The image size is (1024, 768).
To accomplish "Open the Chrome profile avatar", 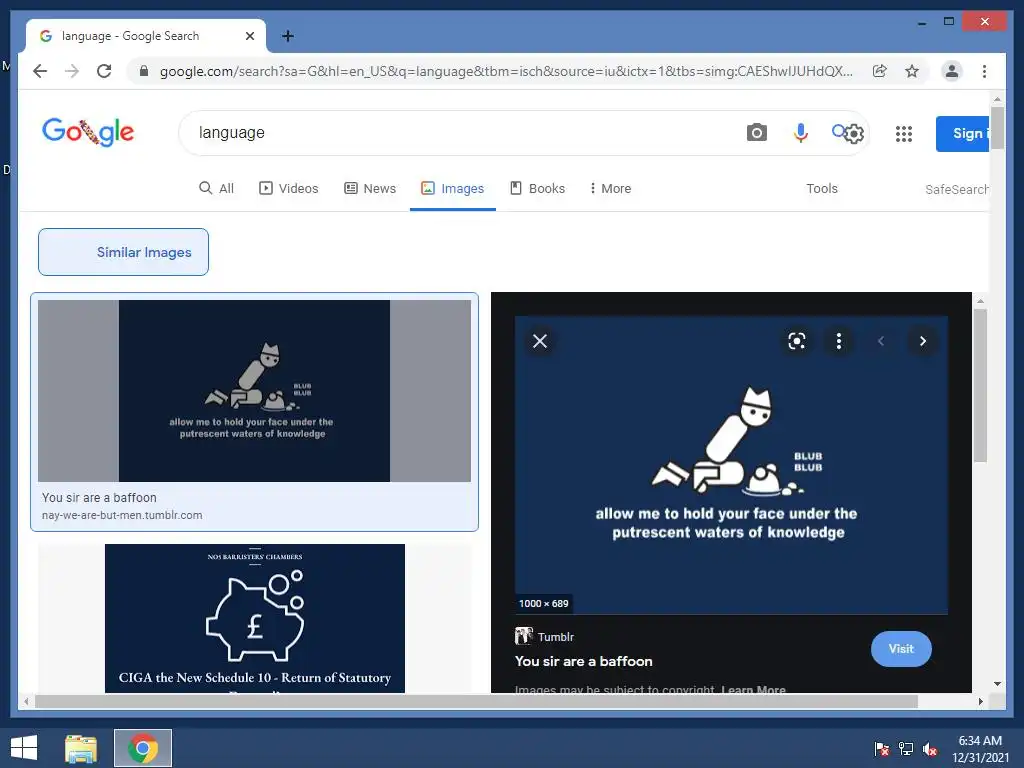I will 952,71.
